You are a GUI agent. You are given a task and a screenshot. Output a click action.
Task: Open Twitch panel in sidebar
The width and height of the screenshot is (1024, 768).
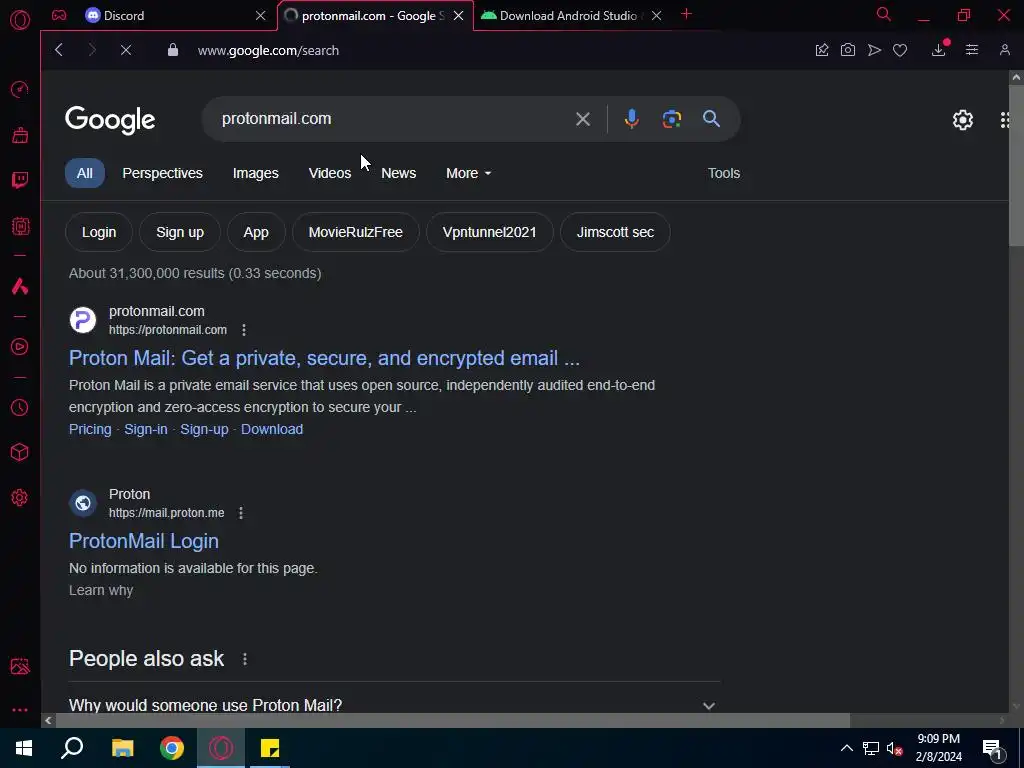[20, 180]
